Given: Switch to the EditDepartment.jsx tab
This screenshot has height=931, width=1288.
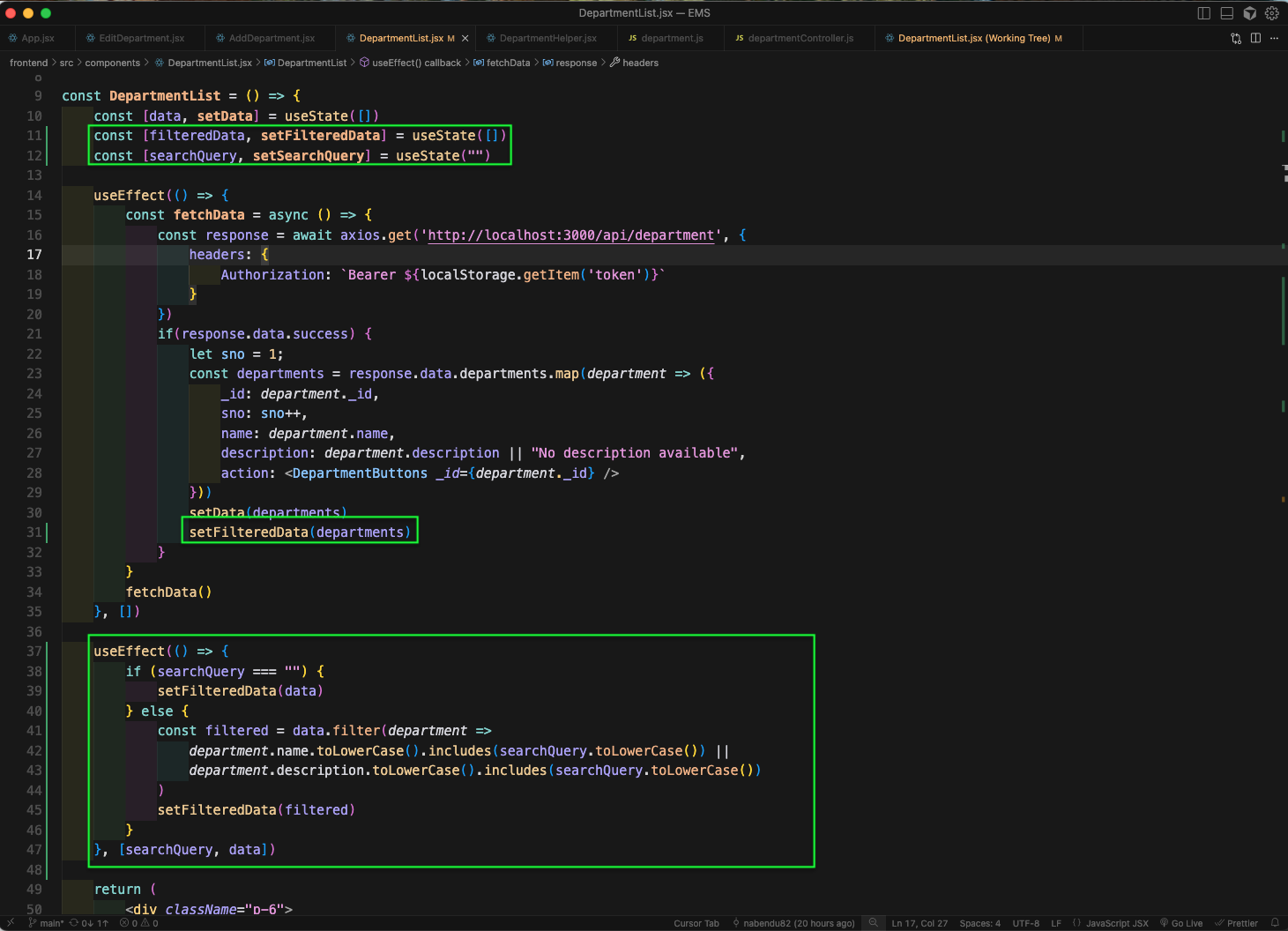Looking at the screenshot, I should coord(141,38).
